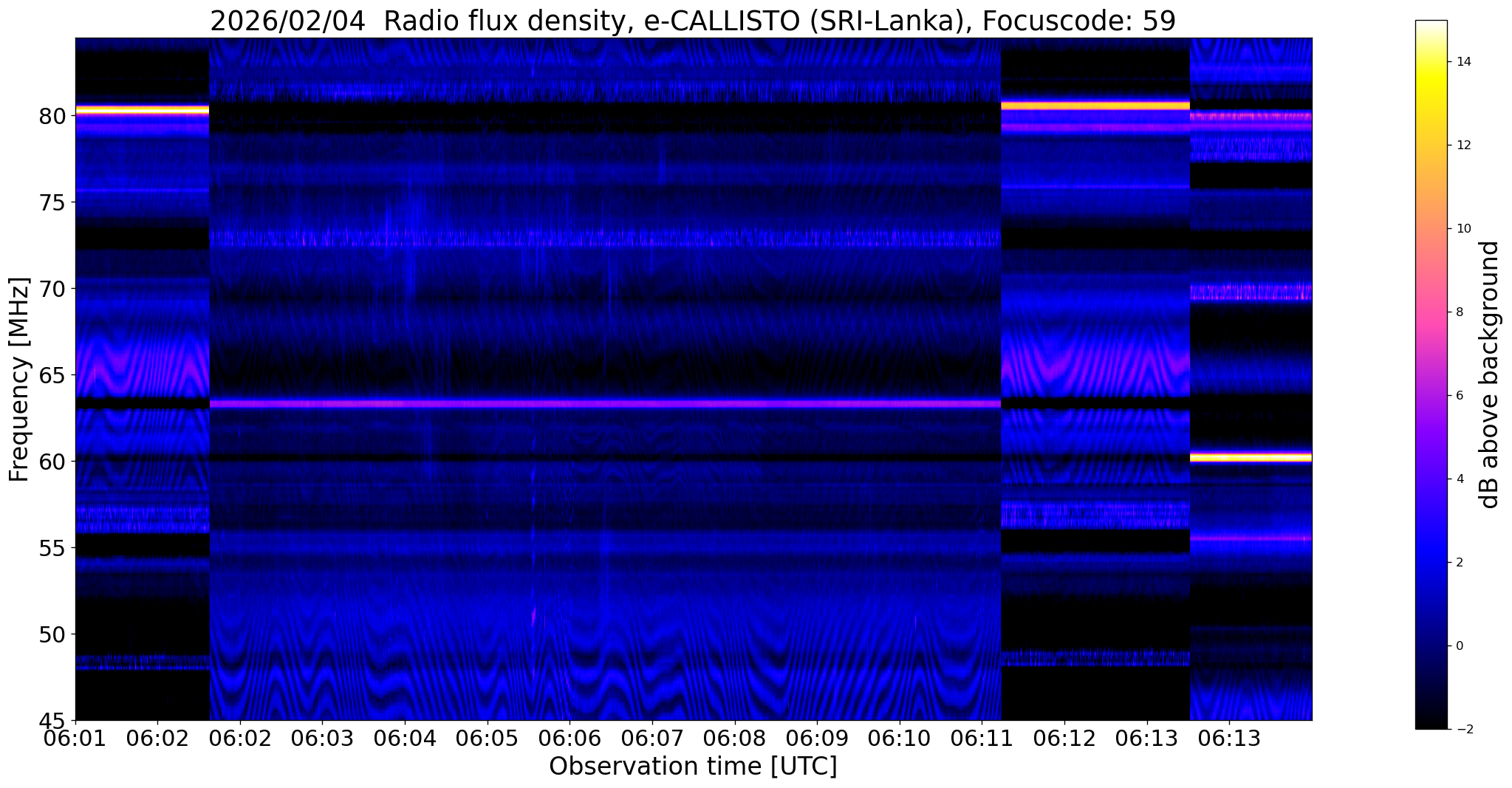This screenshot has height=788, width=1512.
Task: Click the 06:03 time tick label
Action: pos(321,738)
